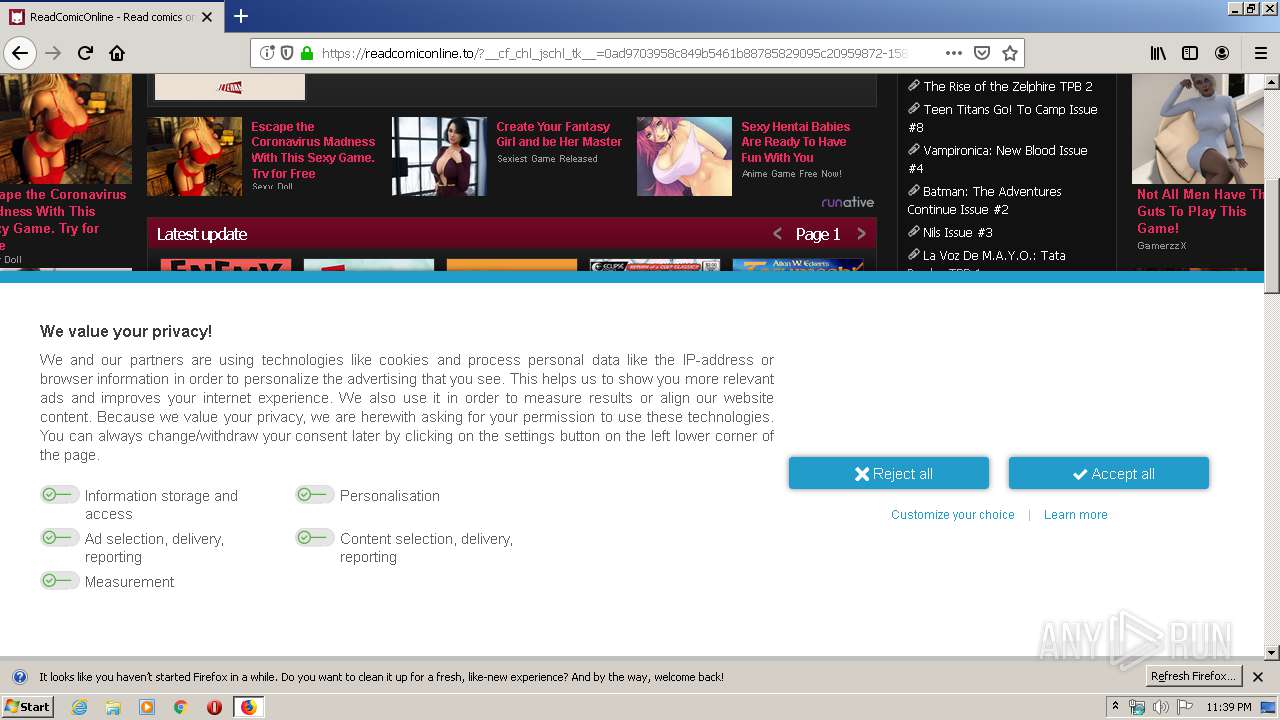Toggle Measurement consent switch
This screenshot has width=1280, height=720.
(x=59, y=580)
